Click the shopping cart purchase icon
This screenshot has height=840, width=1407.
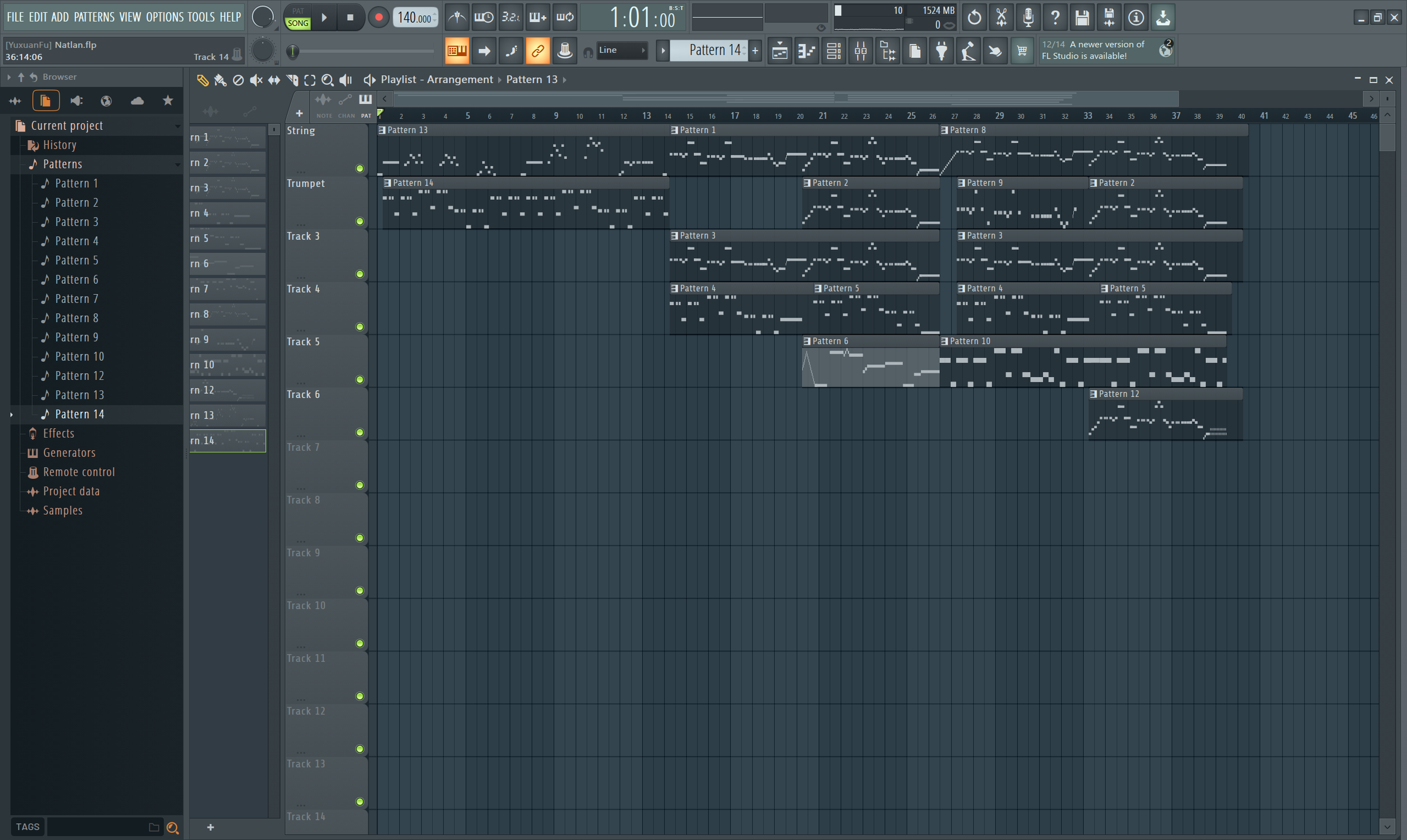coord(1022,51)
